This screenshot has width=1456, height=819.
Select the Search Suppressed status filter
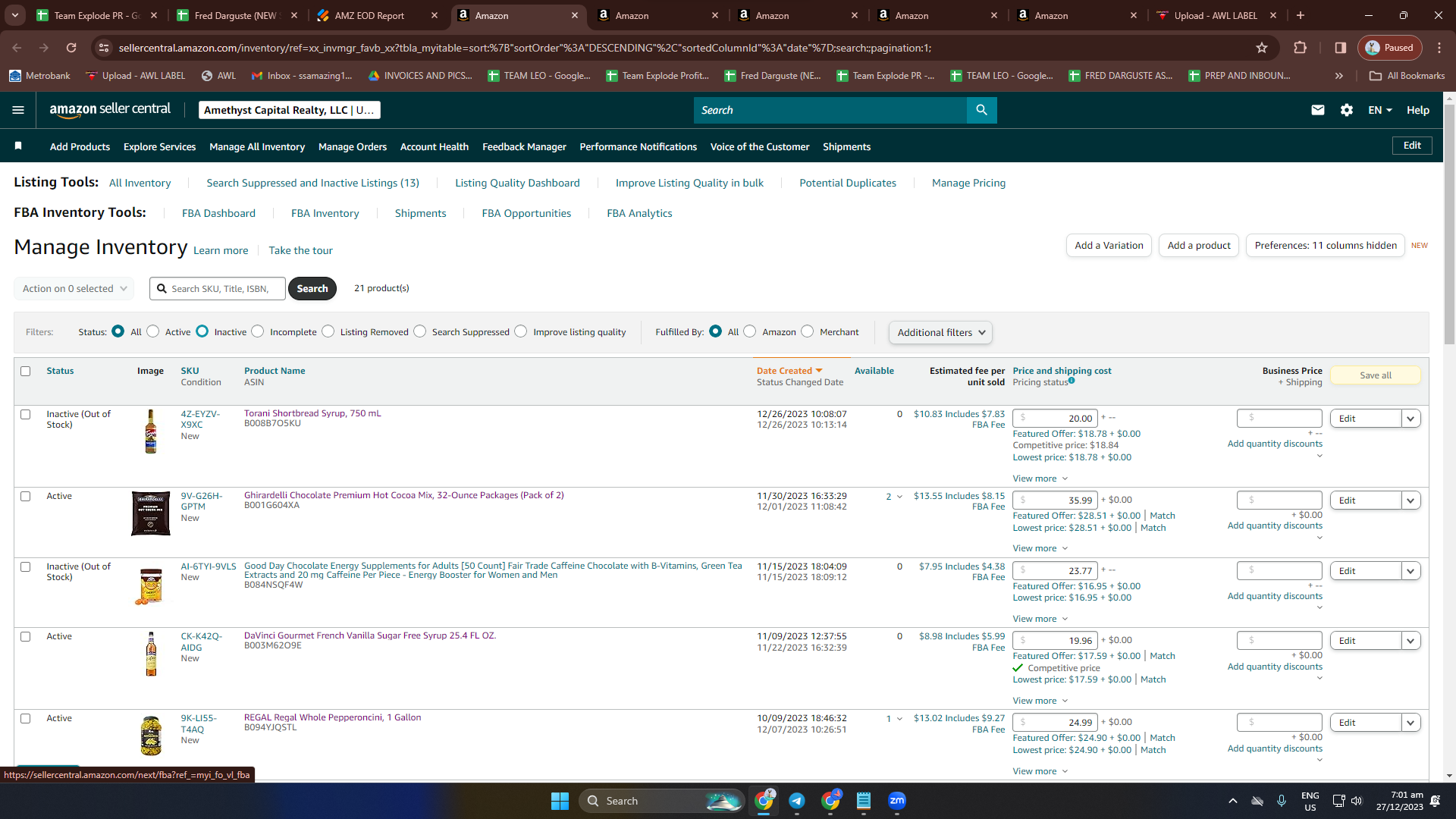coord(420,331)
